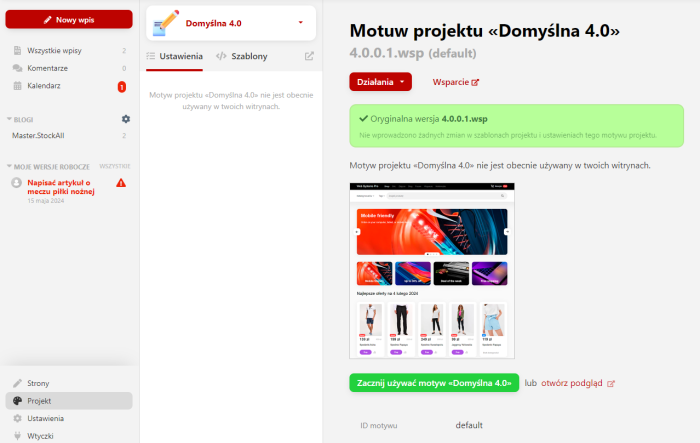Open Wtyczki plugin icon in sidebar
The image size is (700, 443).
click(17, 436)
